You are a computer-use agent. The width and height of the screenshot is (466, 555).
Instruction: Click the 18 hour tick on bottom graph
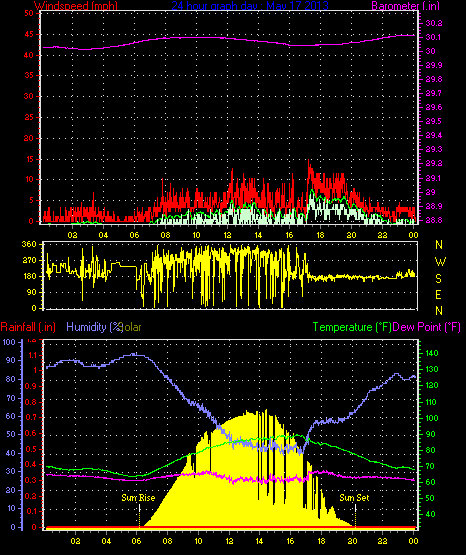click(x=321, y=541)
